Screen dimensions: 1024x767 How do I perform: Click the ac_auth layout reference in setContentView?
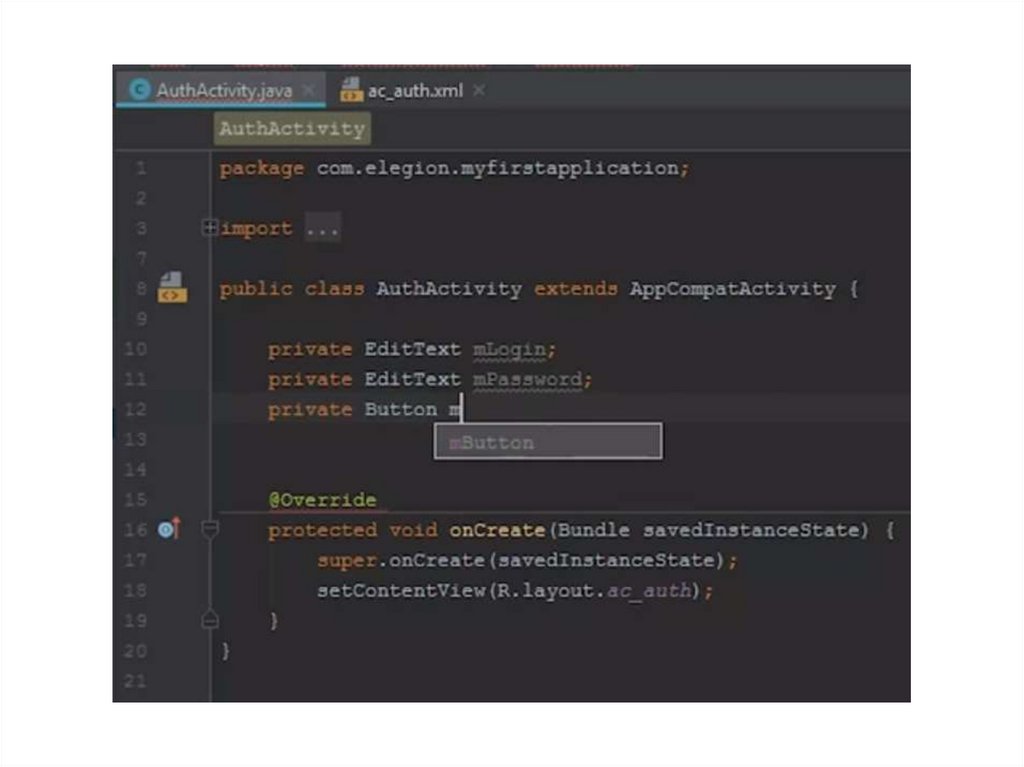tap(650, 590)
